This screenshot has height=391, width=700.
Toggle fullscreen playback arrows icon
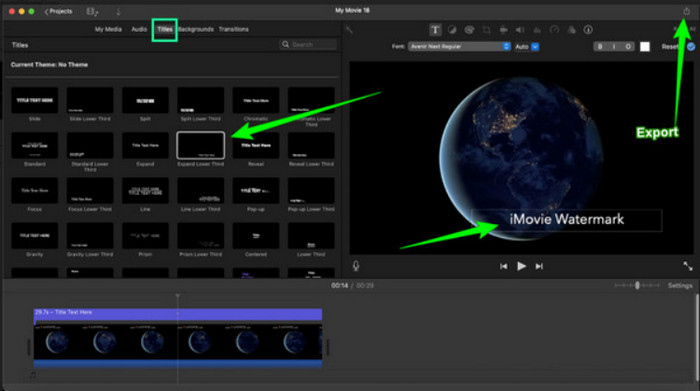coord(688,266)
